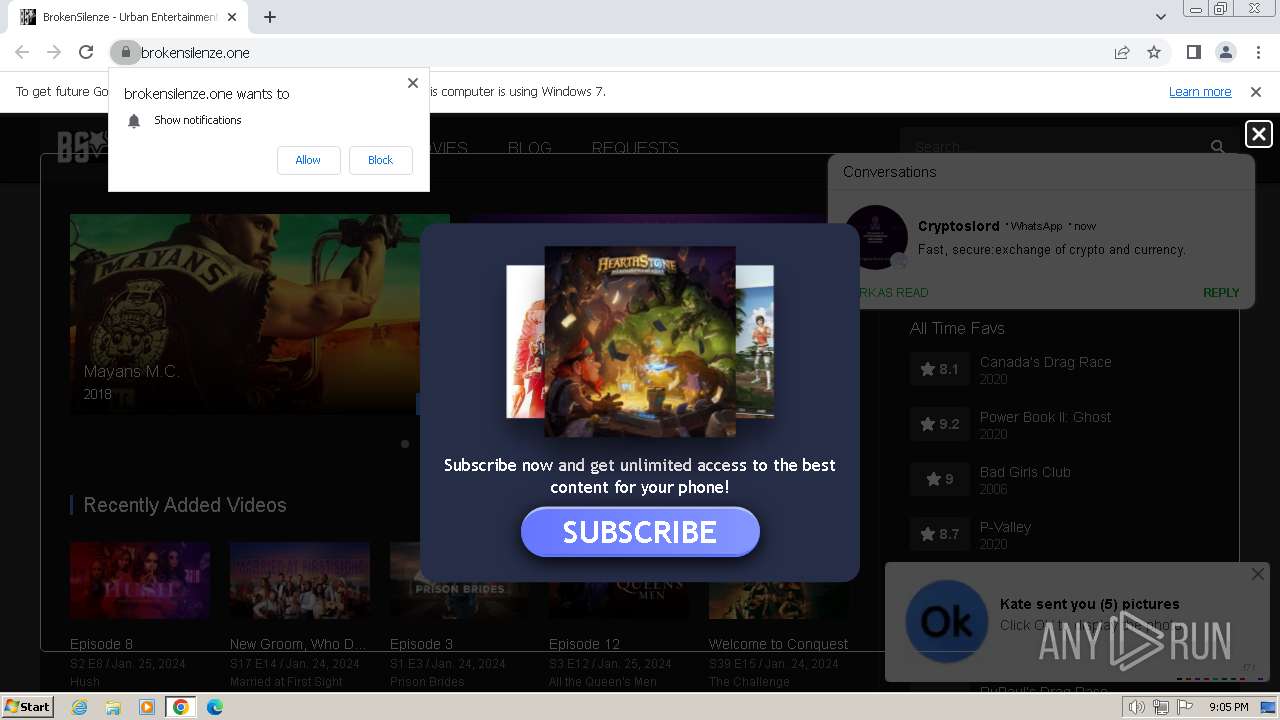Open the Chrome profile avatar
This screenshot has height=720, width=1280.
point(1225,52)
